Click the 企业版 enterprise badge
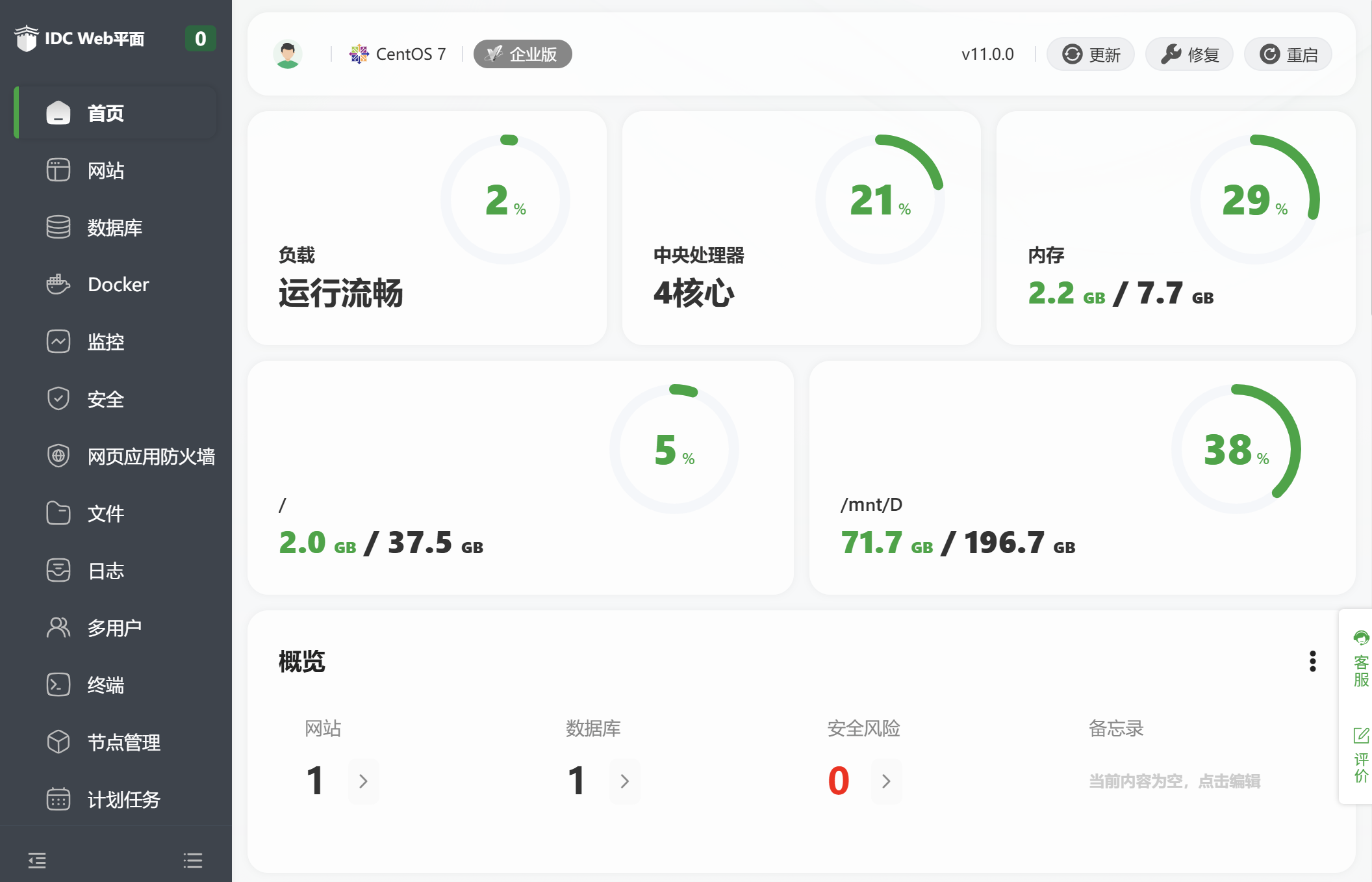Screen dimensions: 1372x882 tap(523, 54)
